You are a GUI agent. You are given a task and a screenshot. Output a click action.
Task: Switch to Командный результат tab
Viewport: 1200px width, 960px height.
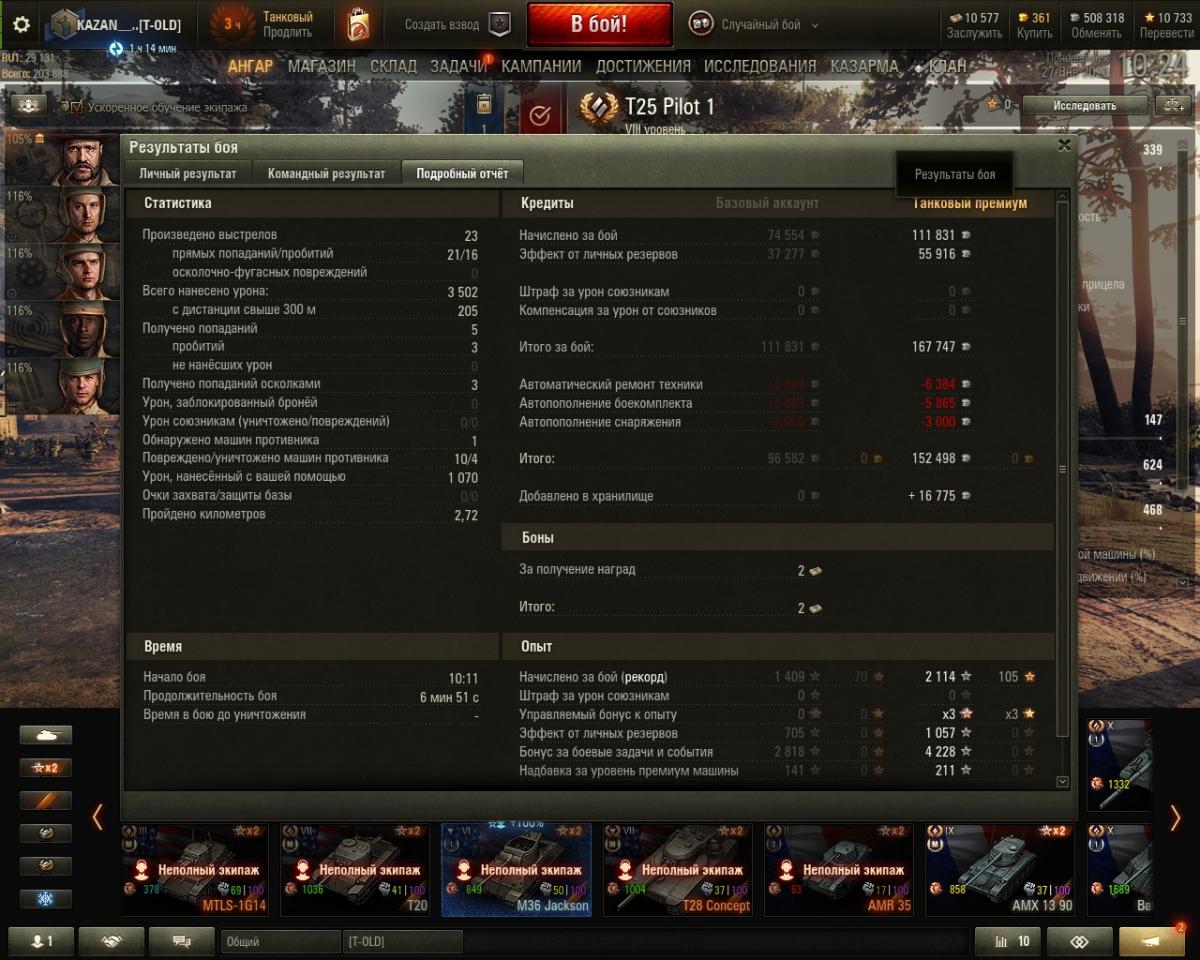326,173
